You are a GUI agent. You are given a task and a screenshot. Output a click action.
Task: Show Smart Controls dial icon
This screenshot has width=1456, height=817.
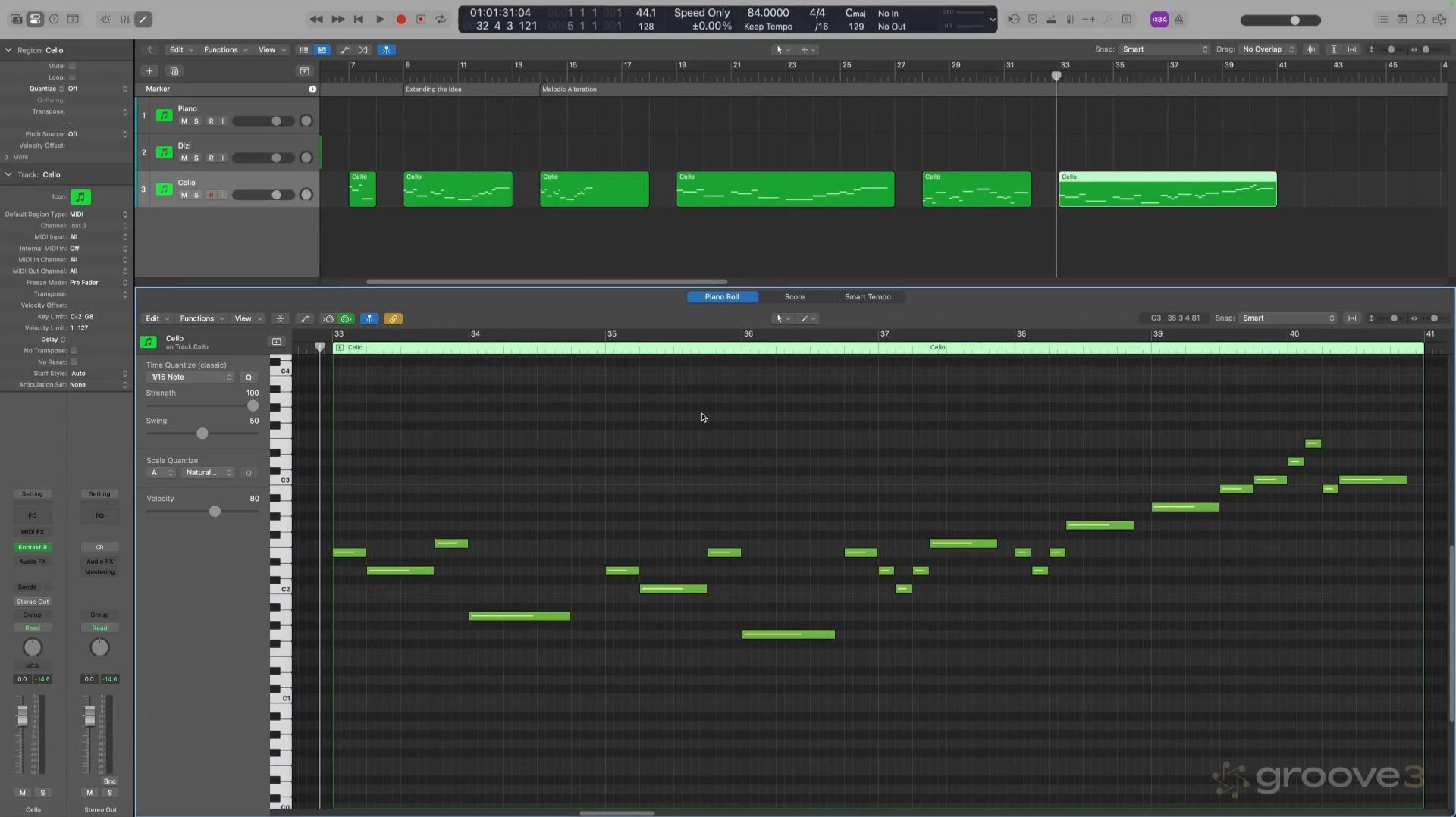coord(105,20)
